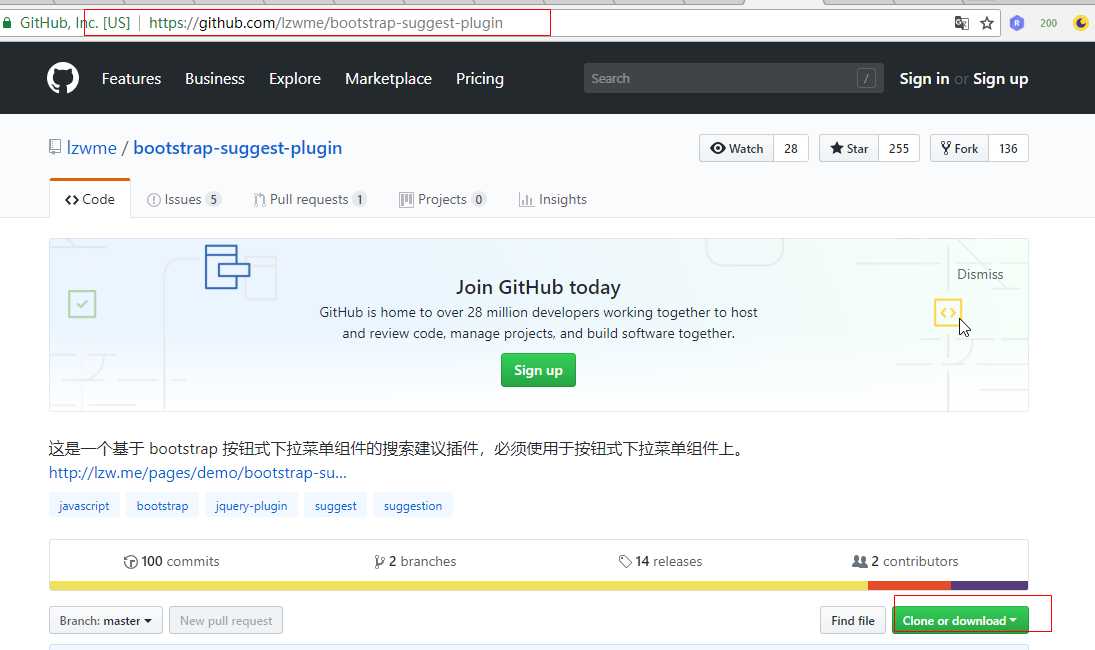Click the purple segment of language bar

[x=990, y=586]
